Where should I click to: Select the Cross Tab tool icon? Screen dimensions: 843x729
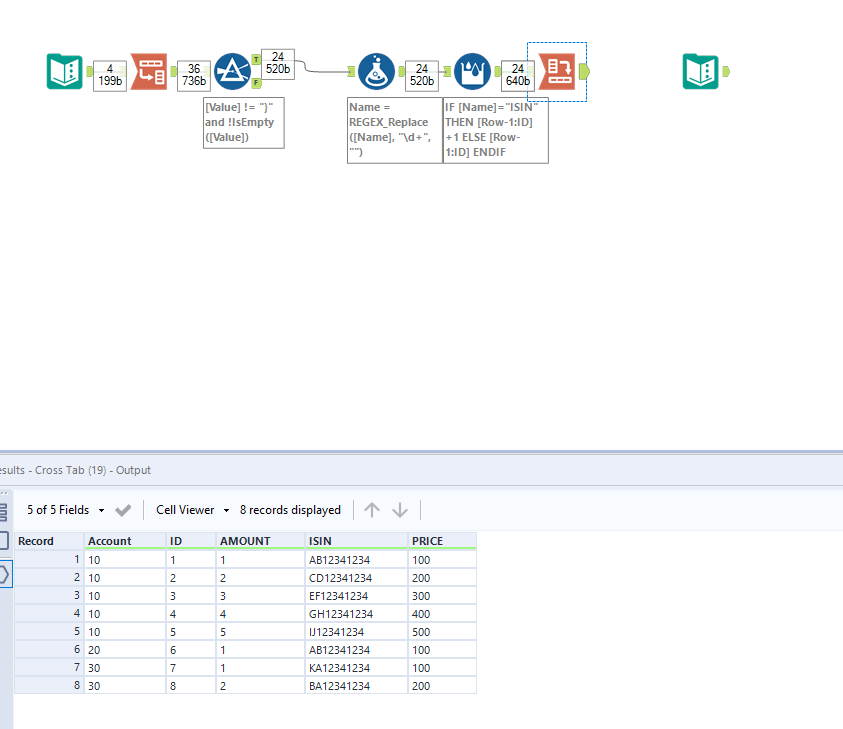click(x=557, y=71)
